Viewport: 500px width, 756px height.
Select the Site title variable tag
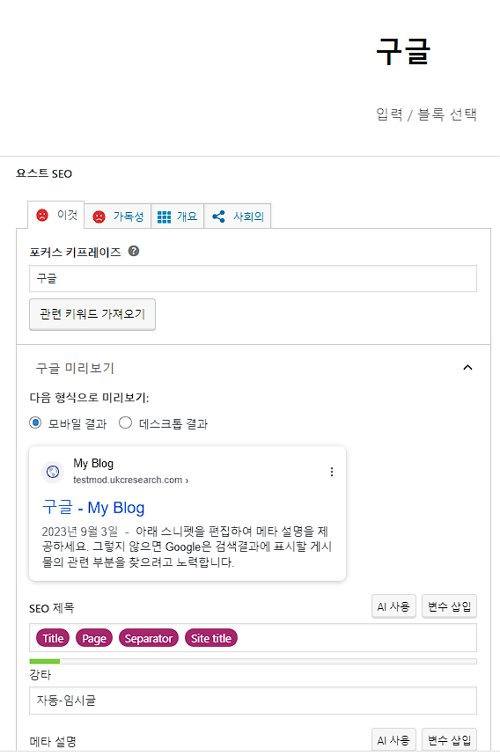pyautogui.click(x=211, y=638)
